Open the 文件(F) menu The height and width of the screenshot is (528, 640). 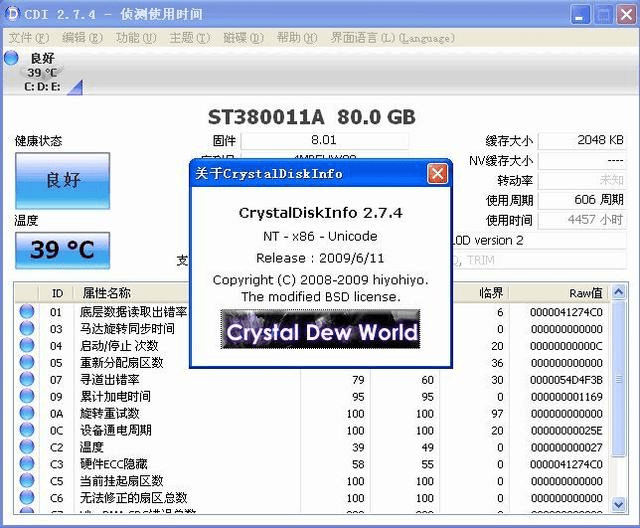click(x=29, y=38)
